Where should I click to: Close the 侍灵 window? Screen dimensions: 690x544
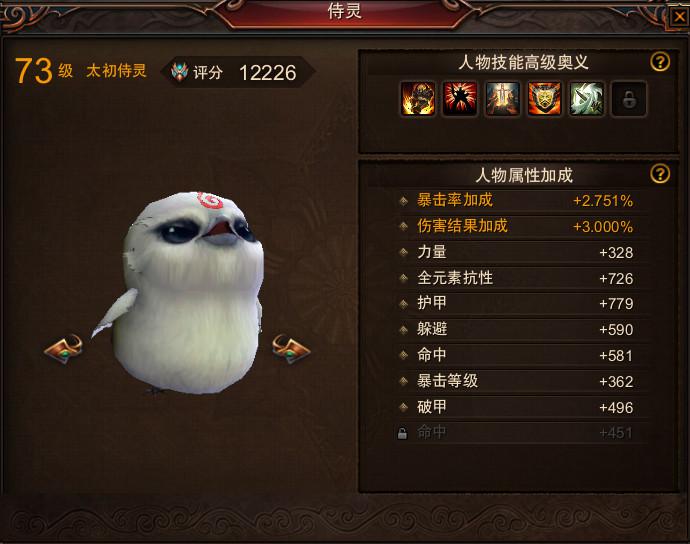click(679, 18)
